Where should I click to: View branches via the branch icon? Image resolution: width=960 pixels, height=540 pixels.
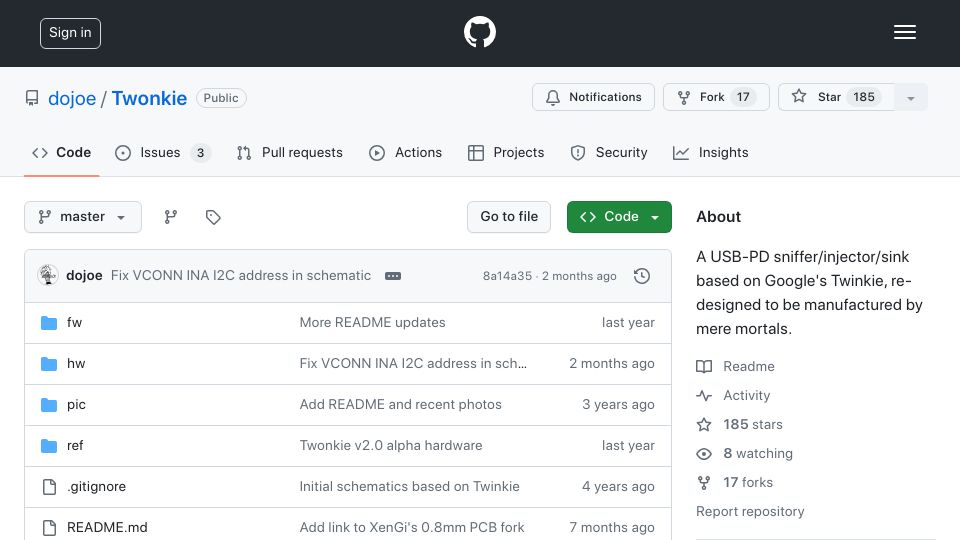point(171,217)
